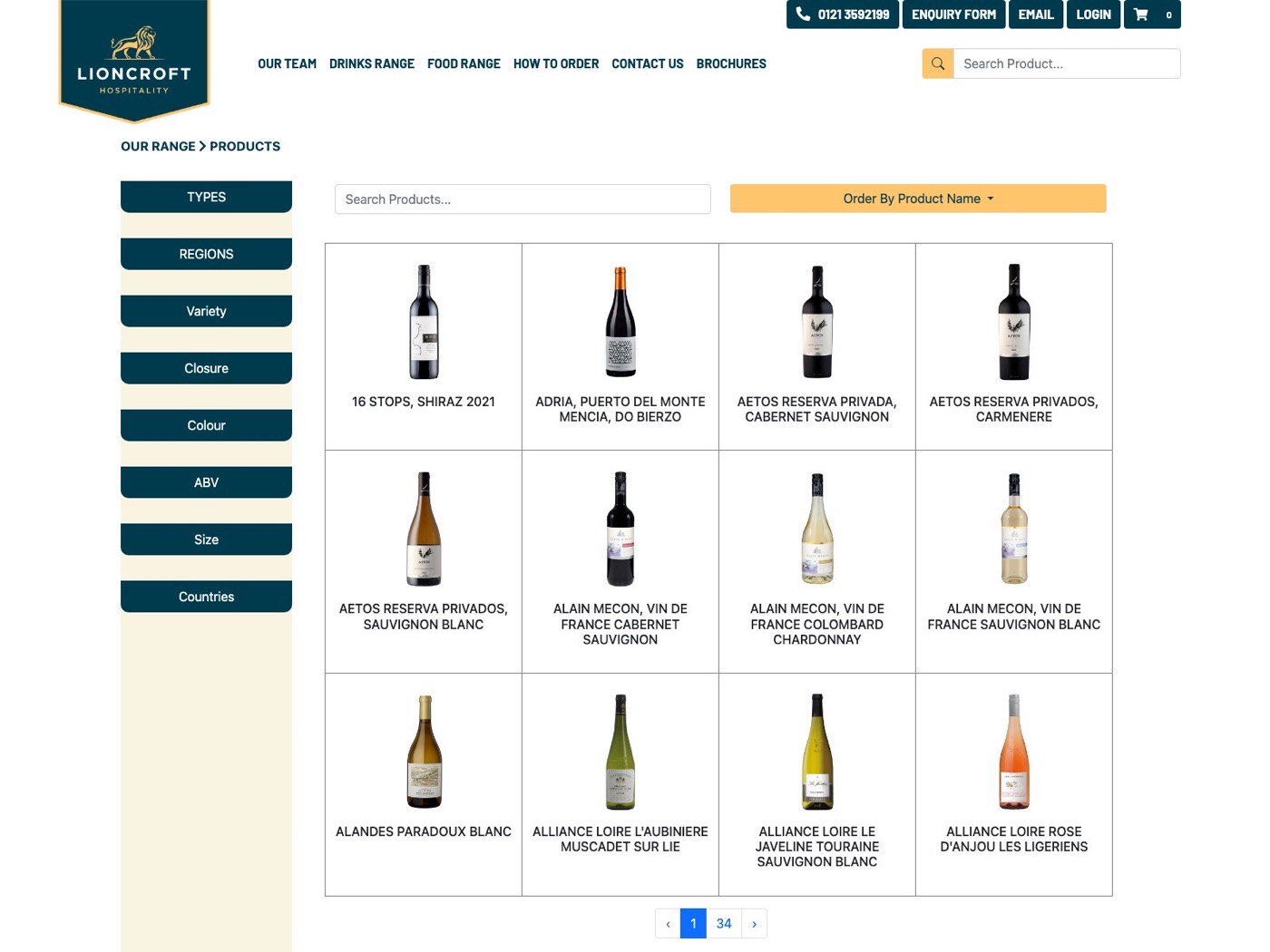Expand the Variety filter
The width and height of the screenshot is (1270, 952).
pyautogui.click(x=206, y=311)
